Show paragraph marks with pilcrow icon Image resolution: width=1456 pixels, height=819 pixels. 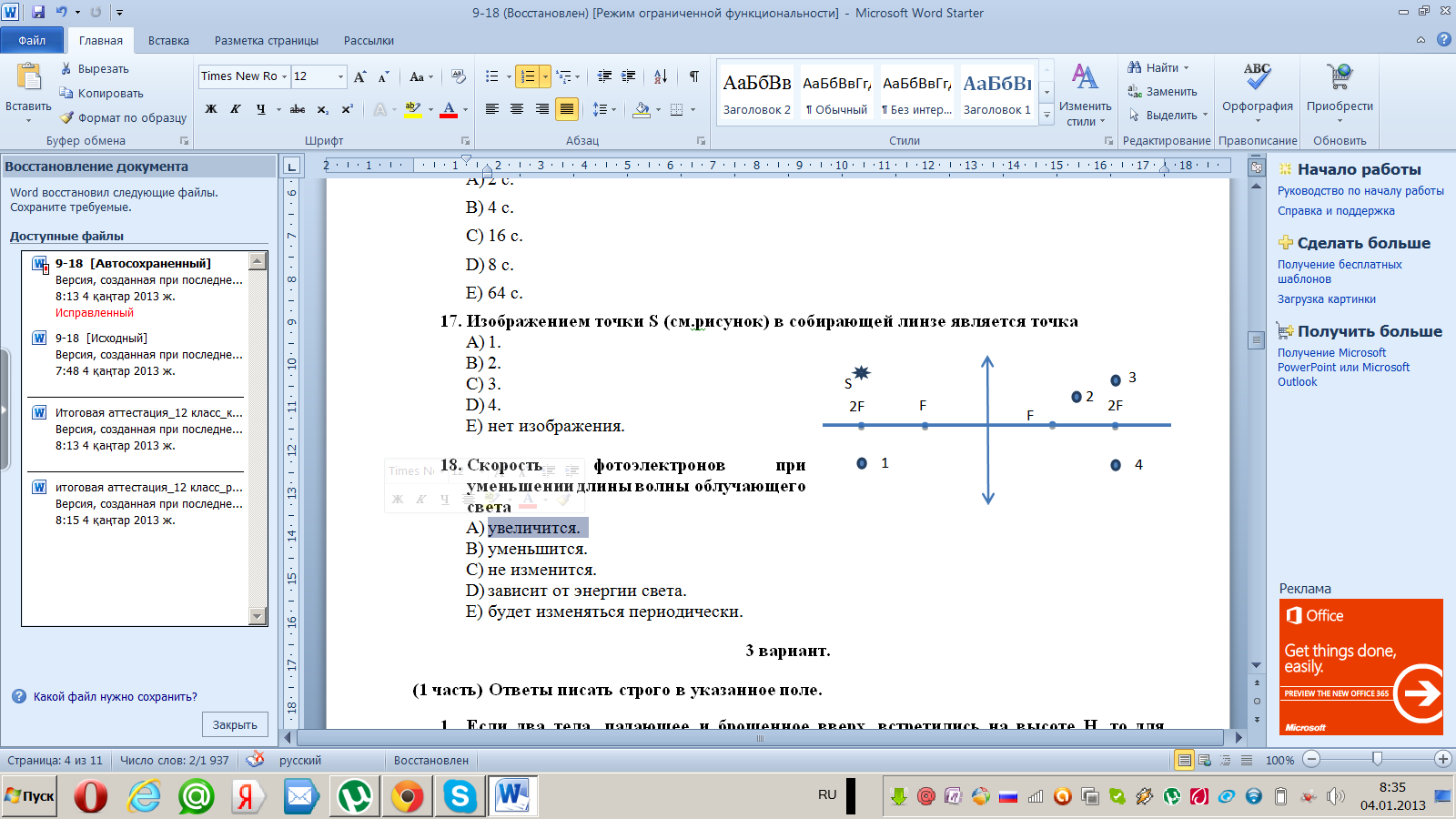pos(694,76)
